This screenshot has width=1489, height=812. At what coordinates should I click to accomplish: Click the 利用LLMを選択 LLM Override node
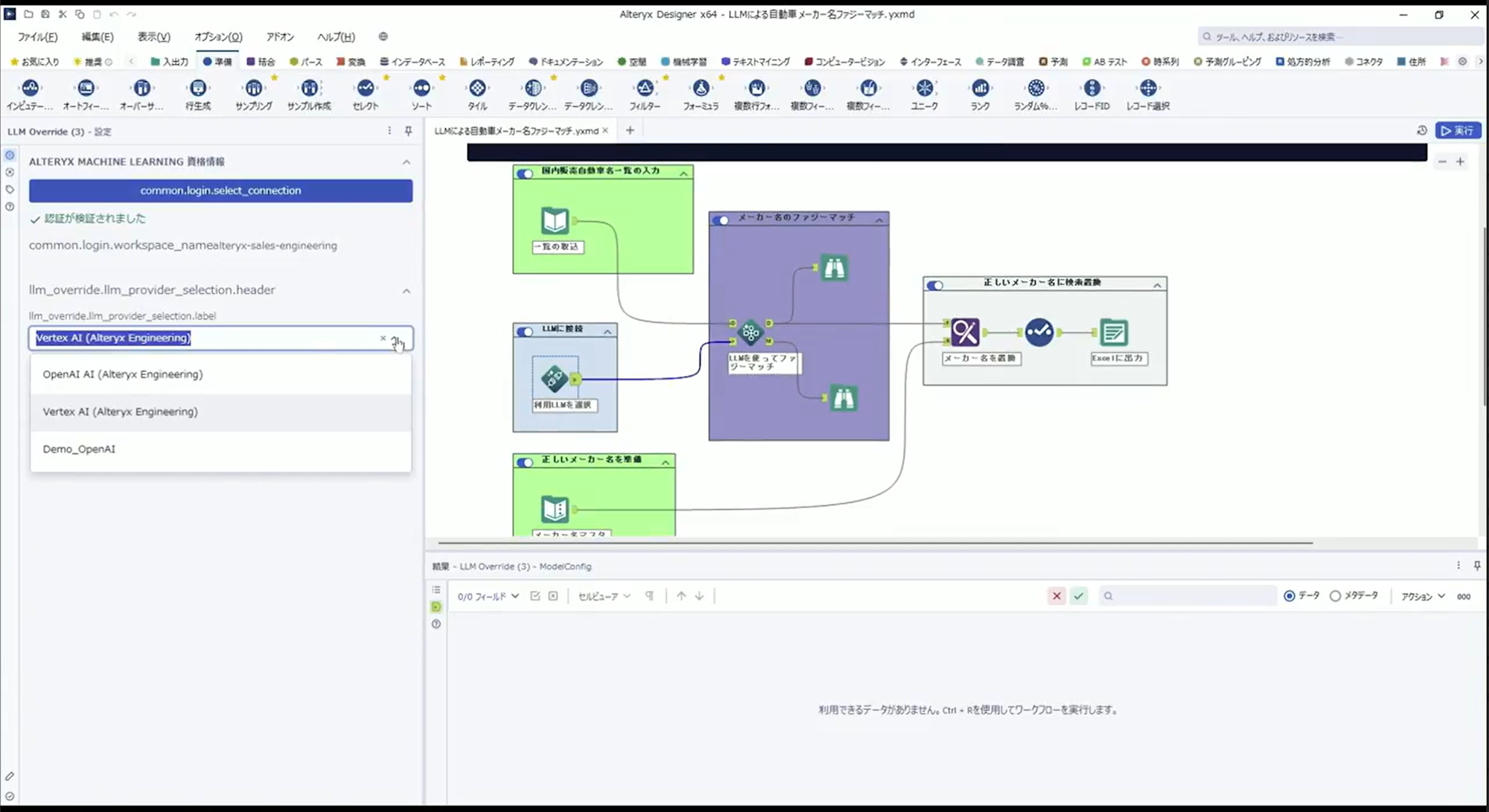click(x=555, y=379)
